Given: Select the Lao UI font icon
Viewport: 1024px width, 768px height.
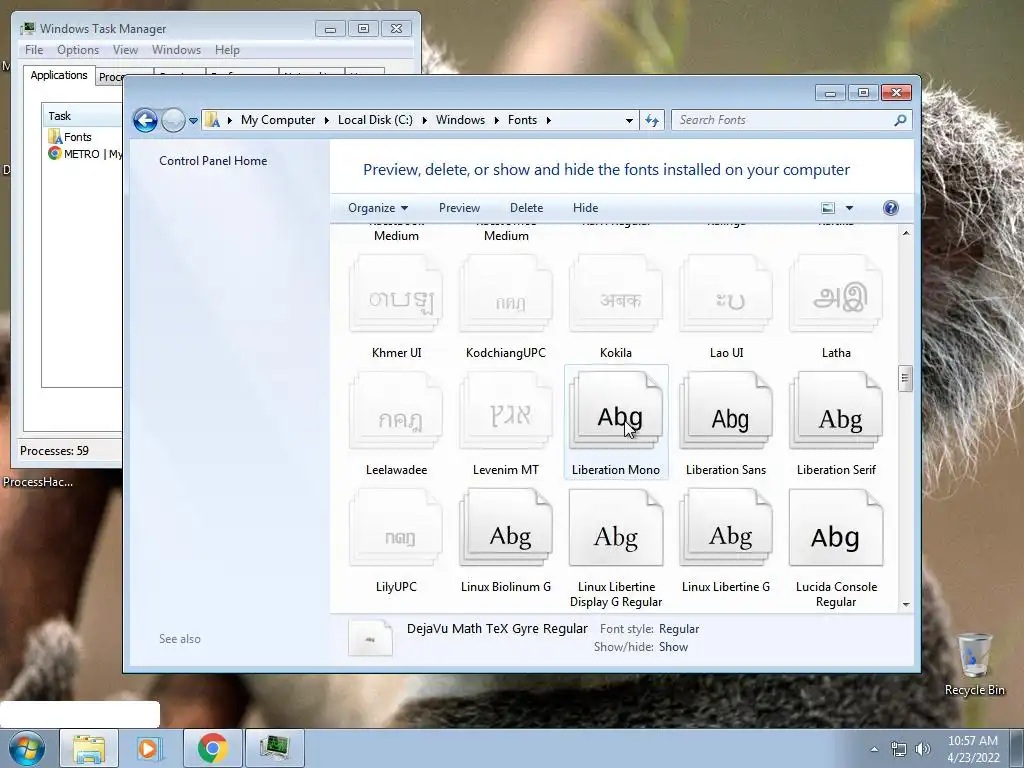Looking at the screenshot, I should [x=726, y=294].
